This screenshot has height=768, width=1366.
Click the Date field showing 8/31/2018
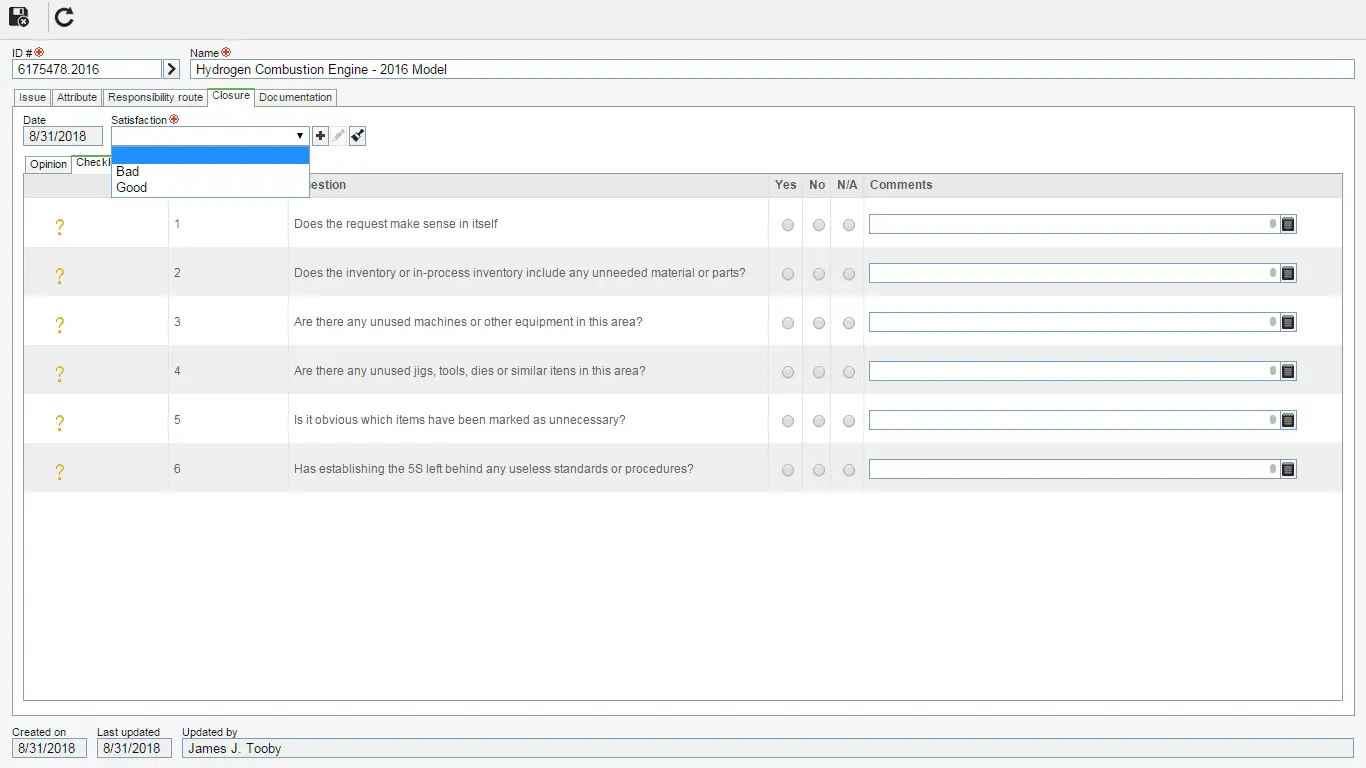[x=62, y=135]
